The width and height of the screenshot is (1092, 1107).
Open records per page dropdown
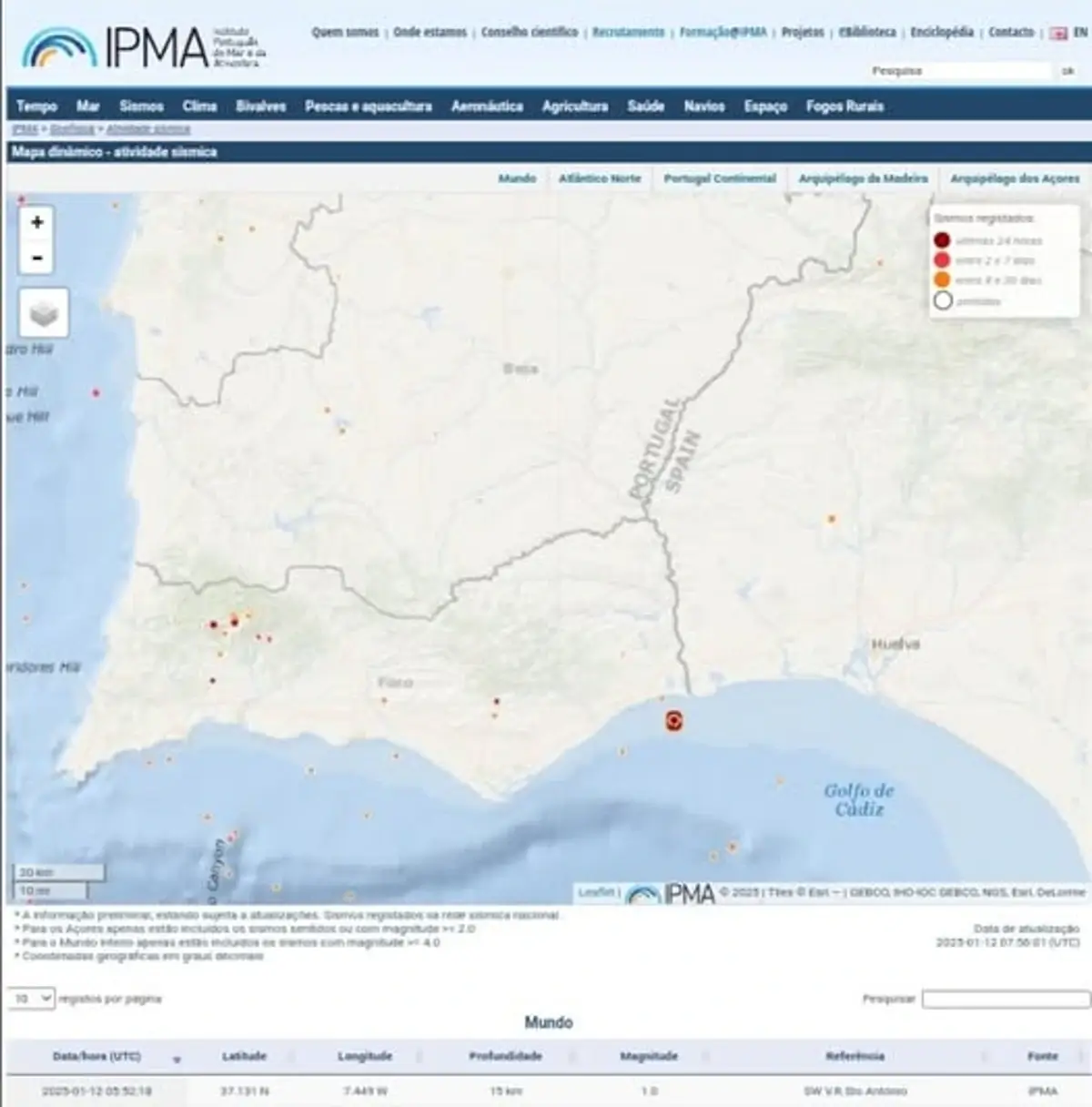(31, 999)
